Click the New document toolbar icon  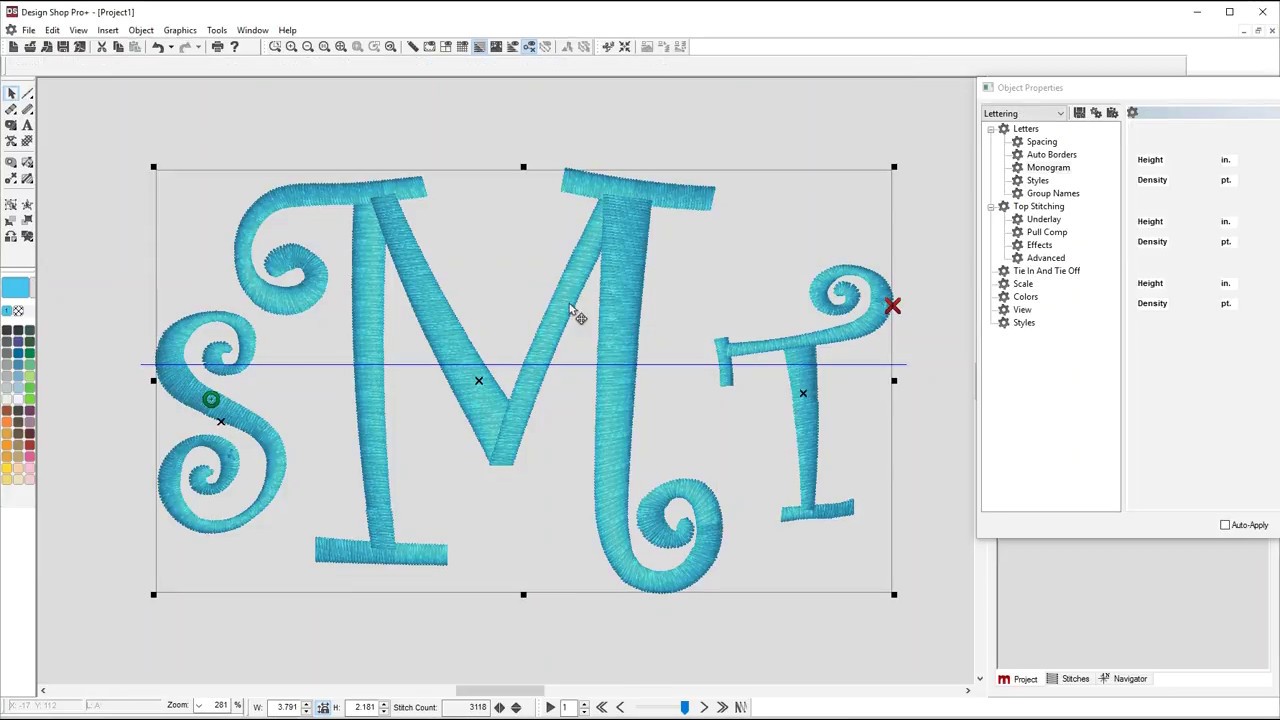[13, 46]
